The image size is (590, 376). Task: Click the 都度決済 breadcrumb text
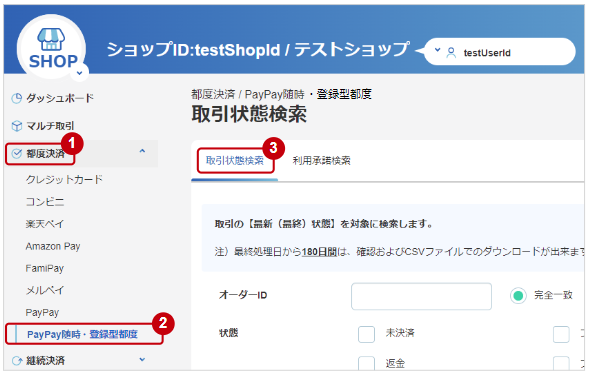(x=213, y=94)
